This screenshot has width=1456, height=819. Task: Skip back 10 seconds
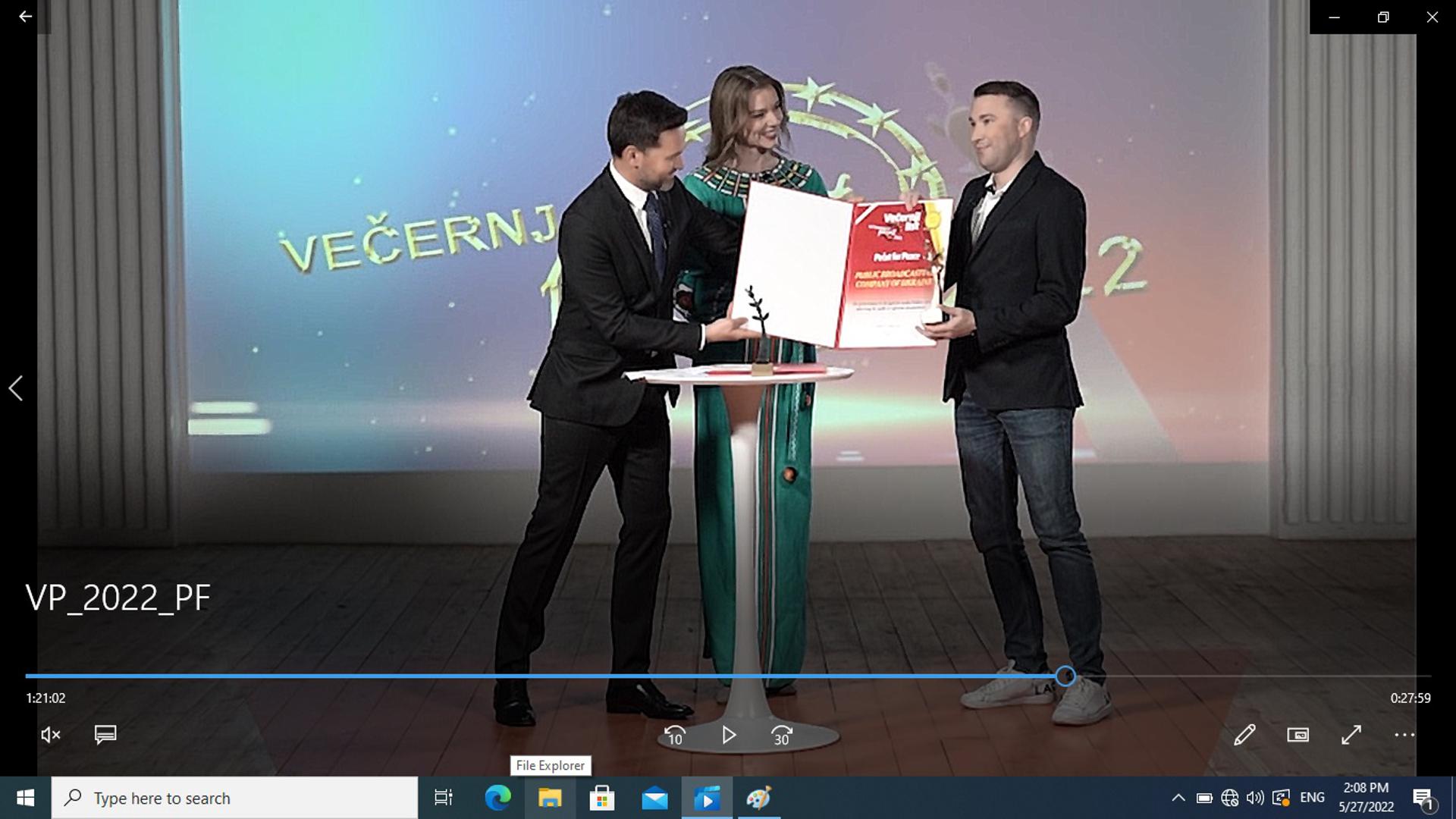(674, 735)
